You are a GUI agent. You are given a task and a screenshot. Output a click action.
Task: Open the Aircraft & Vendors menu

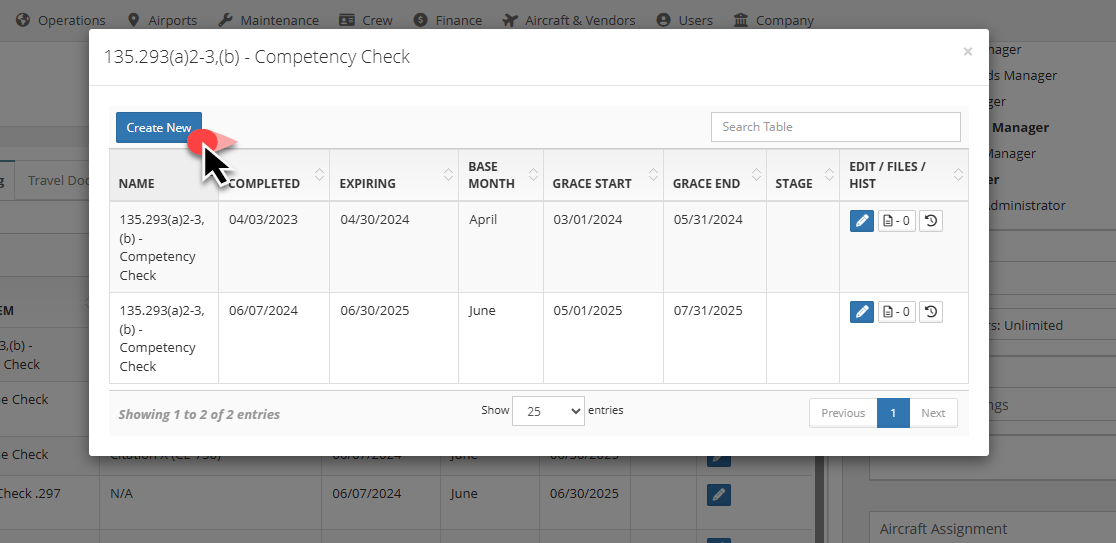coord(569,21)
